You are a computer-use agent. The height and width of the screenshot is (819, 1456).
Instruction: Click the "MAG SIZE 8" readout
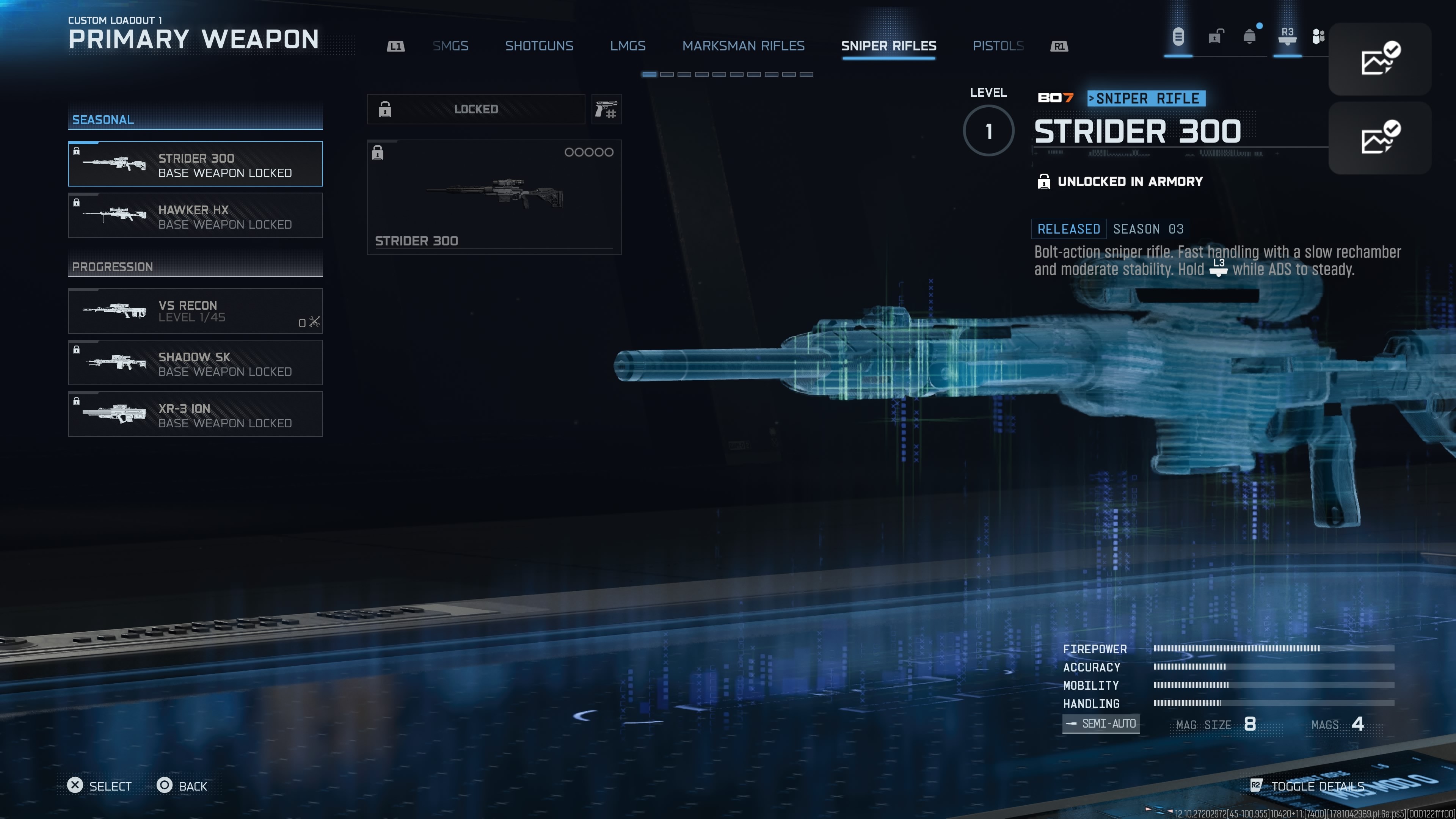point(1216,724)
